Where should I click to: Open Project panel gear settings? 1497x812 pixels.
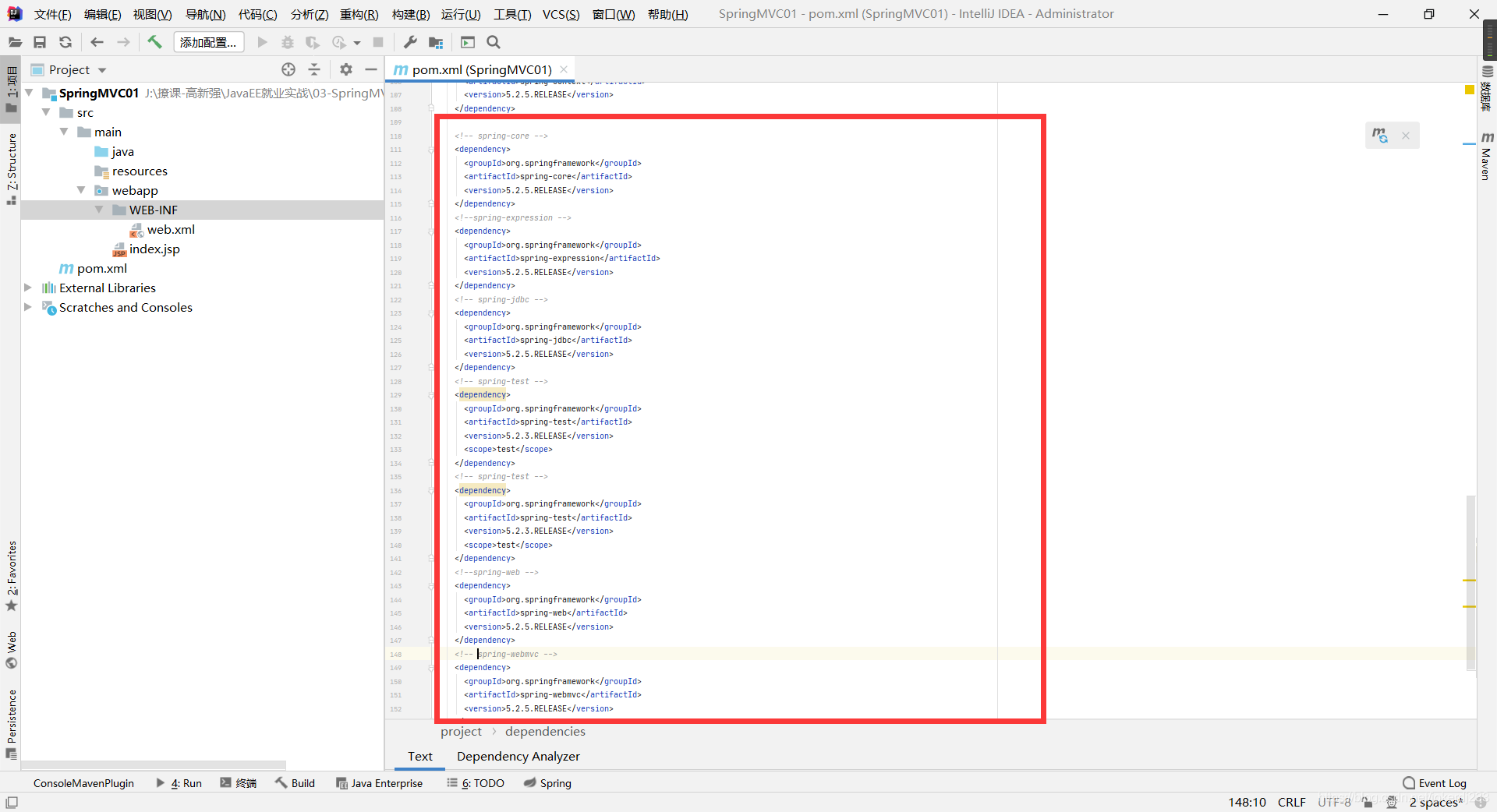(x=346, y=69)
